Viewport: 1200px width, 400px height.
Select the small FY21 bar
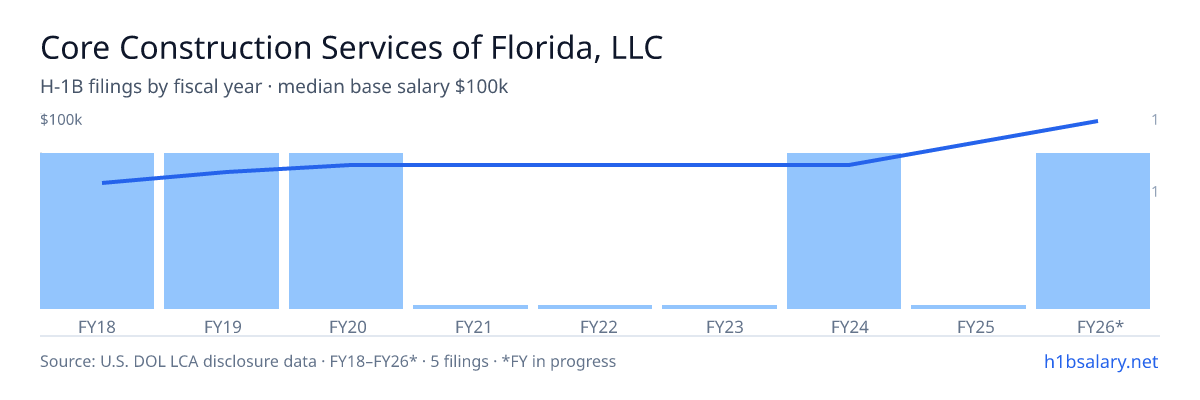(x=470, y=307)
